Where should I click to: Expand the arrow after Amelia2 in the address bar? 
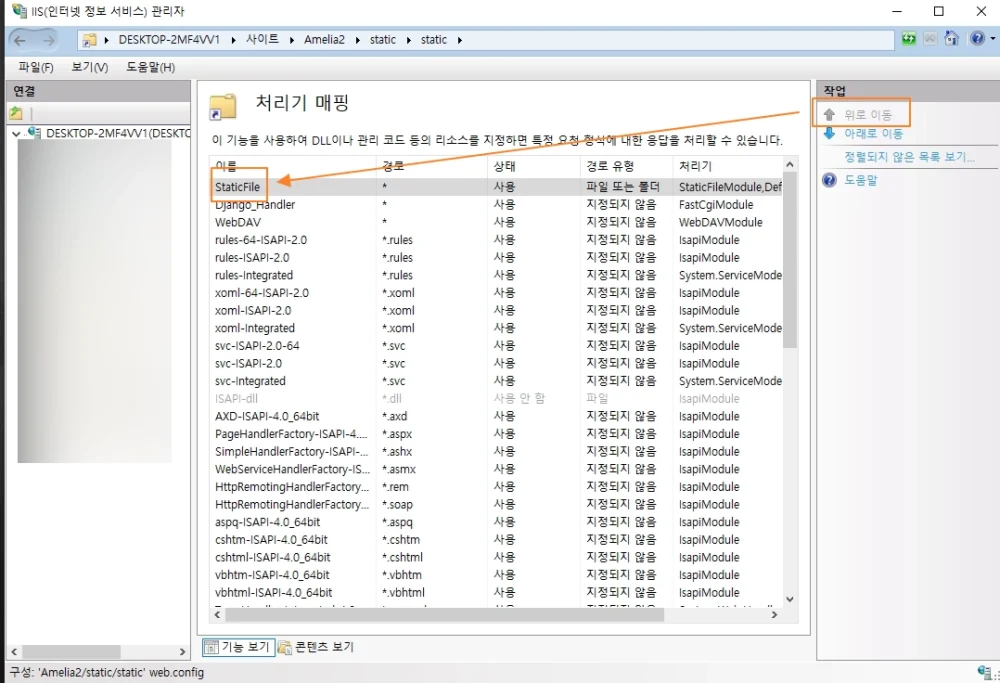[357, 40]
